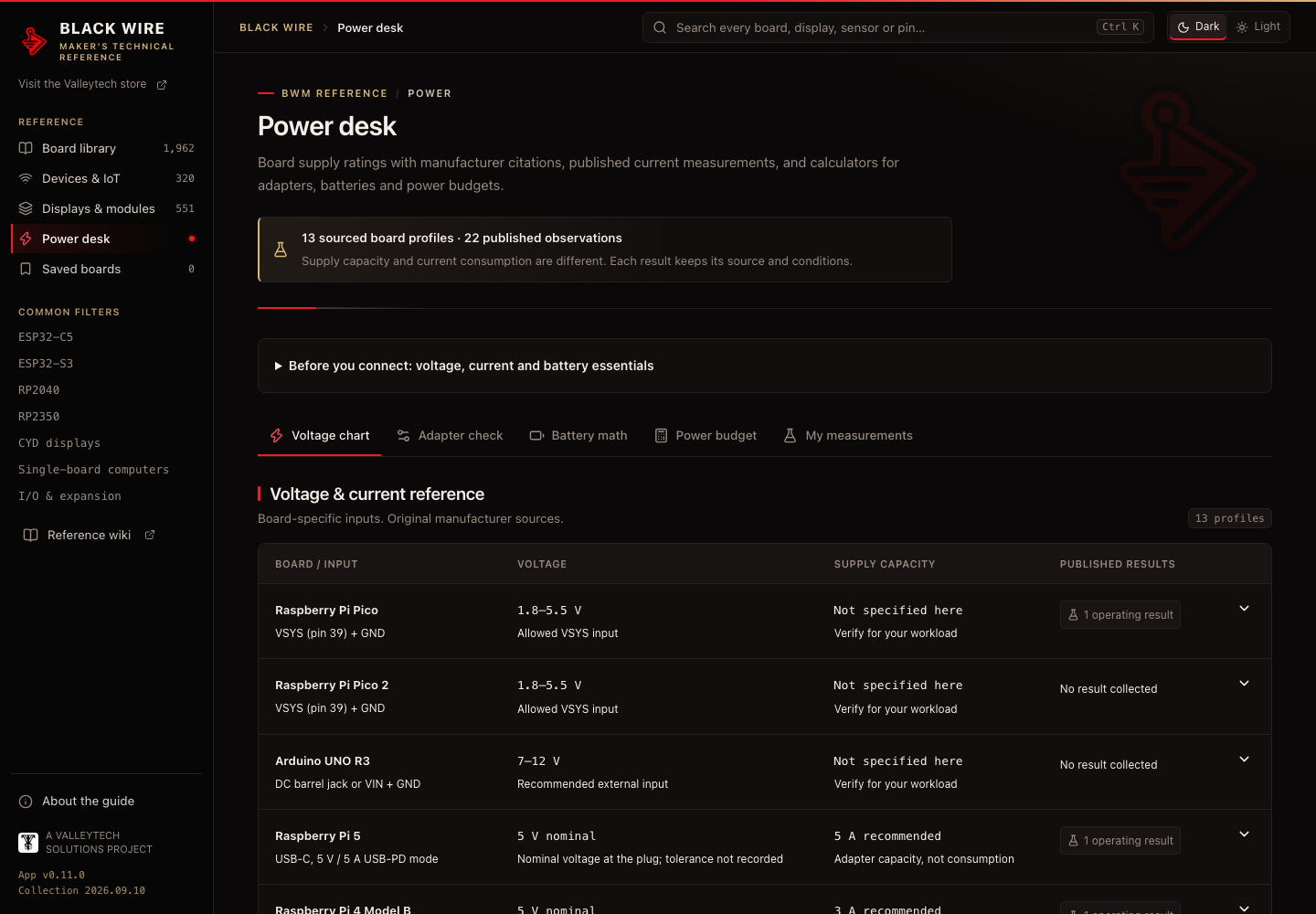
Task: Expand the Raspberry Pi 5 row chevron
Action: pos(1244,834)
